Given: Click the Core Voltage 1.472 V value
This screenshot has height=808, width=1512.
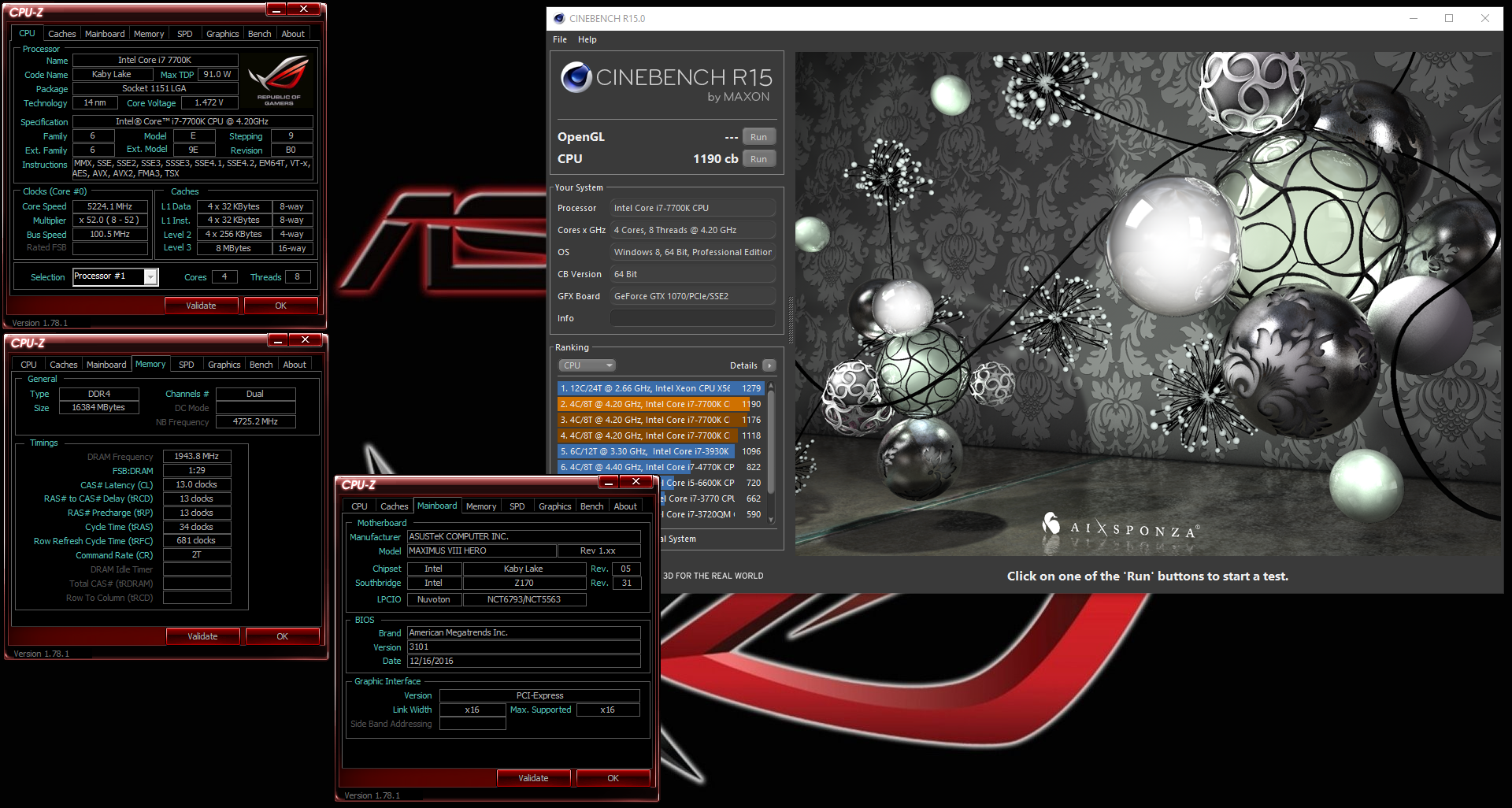Looking at the screenshot, I should [209, 103].
